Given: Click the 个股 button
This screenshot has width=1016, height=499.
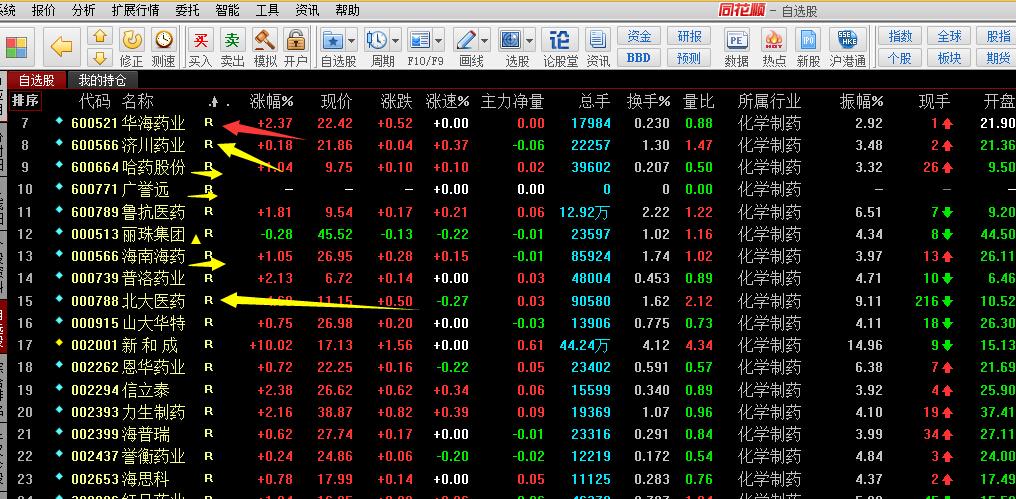Looking at the screenshot, I should pyautogui.click(x=900, y=58).
